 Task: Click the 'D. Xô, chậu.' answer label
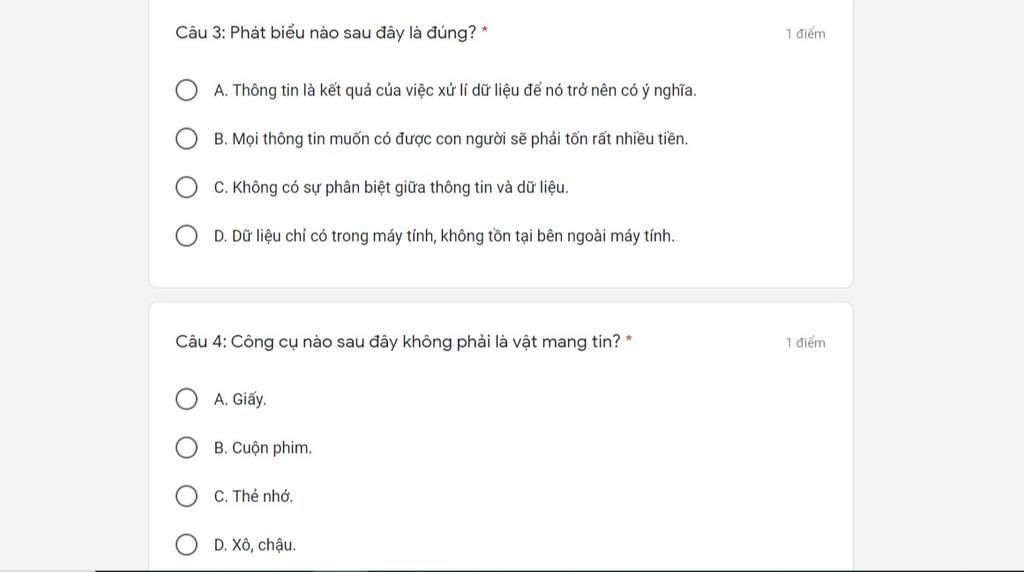(x=255, y=545)
